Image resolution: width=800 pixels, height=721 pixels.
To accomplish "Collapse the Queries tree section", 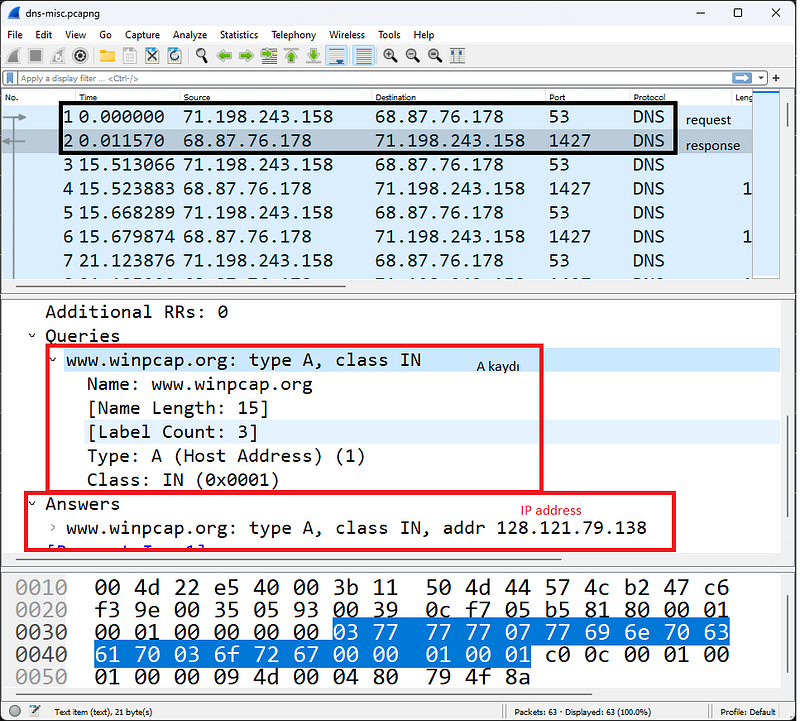I will 32,335.
